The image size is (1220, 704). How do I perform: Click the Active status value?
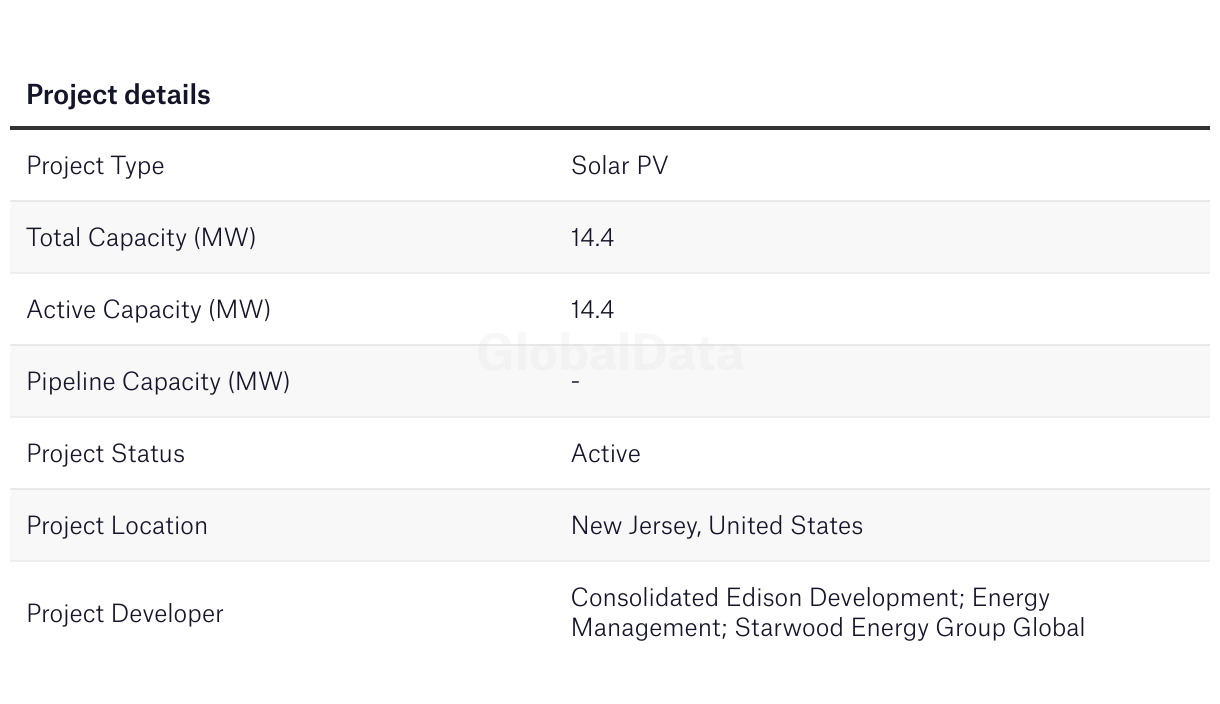606,454
